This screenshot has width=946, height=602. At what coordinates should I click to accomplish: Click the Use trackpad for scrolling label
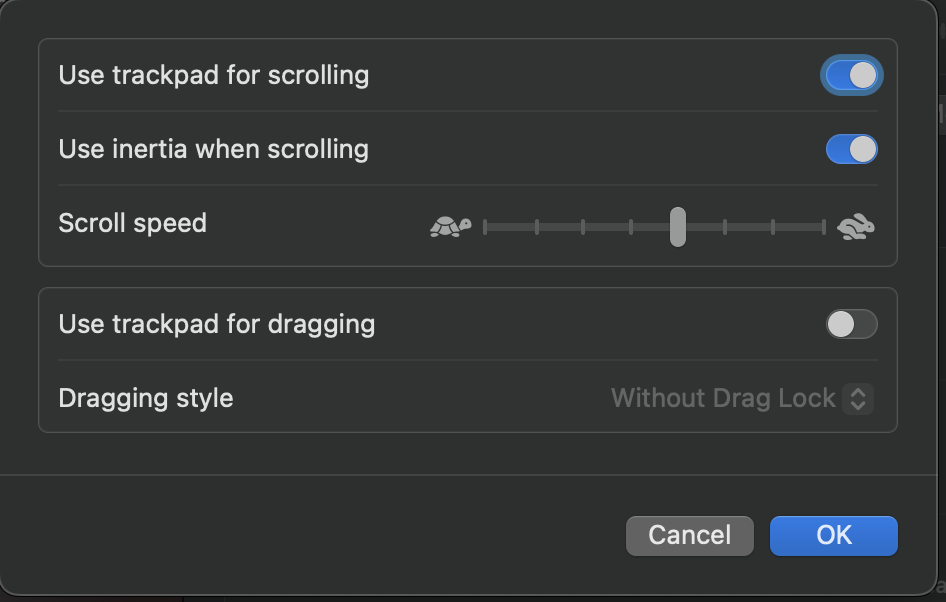pos(214,75)
